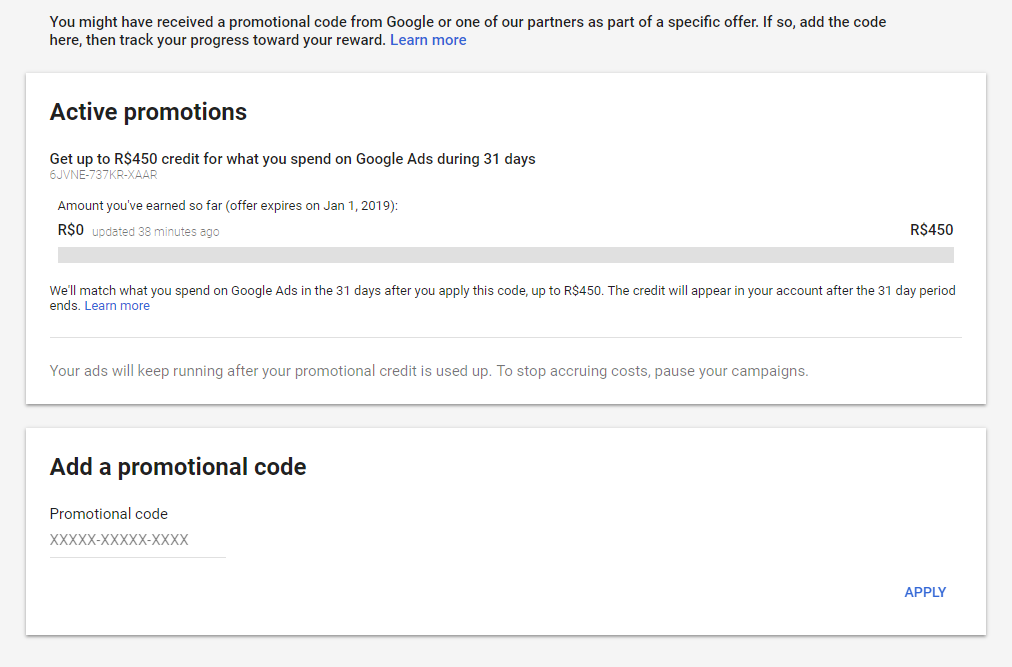Click the R$450 maximum credit value
This screenshot has height=667, width=1012.
pyautogui.click(x=931, y=230)
